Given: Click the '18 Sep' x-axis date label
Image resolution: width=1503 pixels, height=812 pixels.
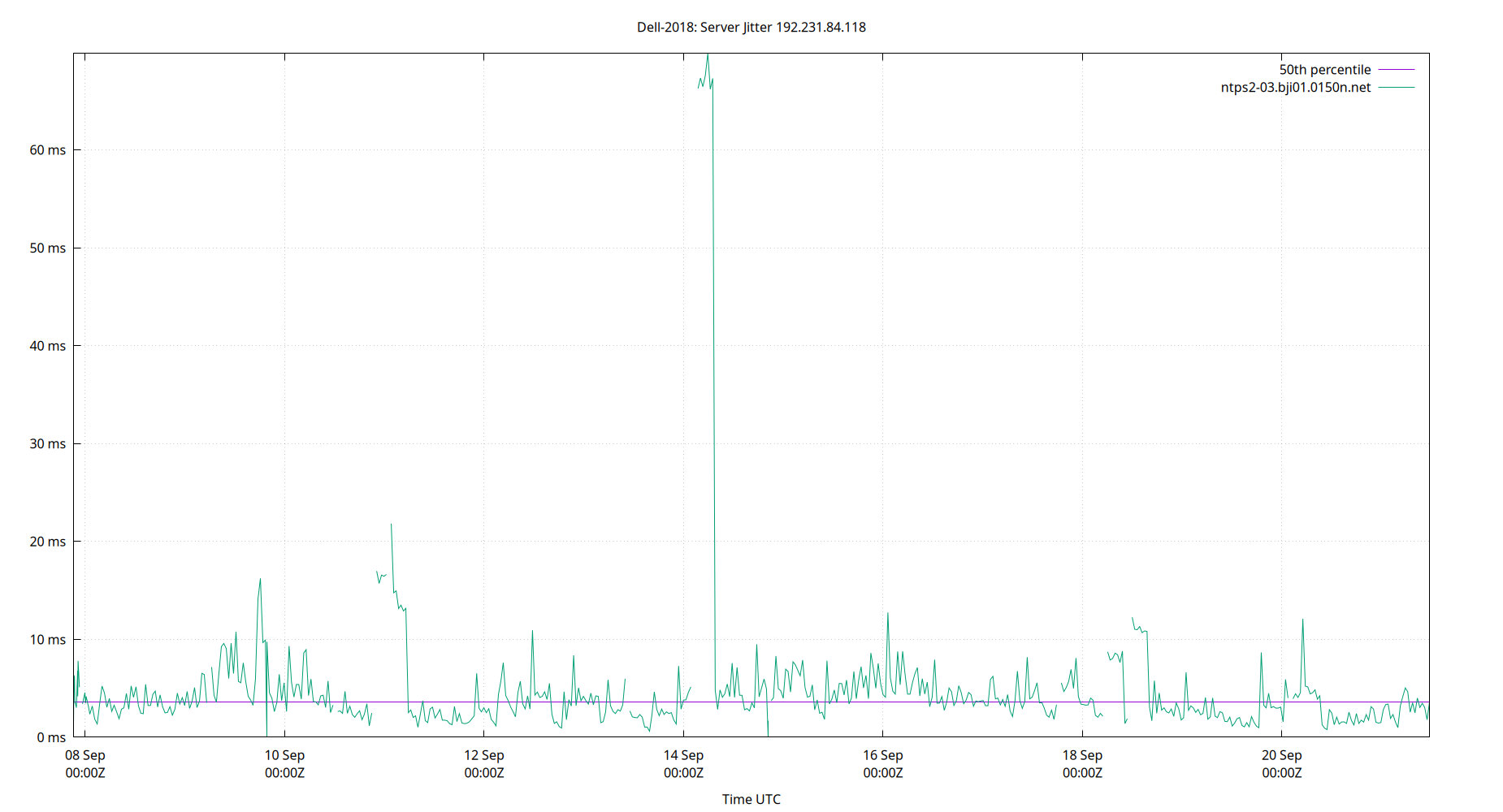Looking at the screenshot, I should pos(1082,755).
